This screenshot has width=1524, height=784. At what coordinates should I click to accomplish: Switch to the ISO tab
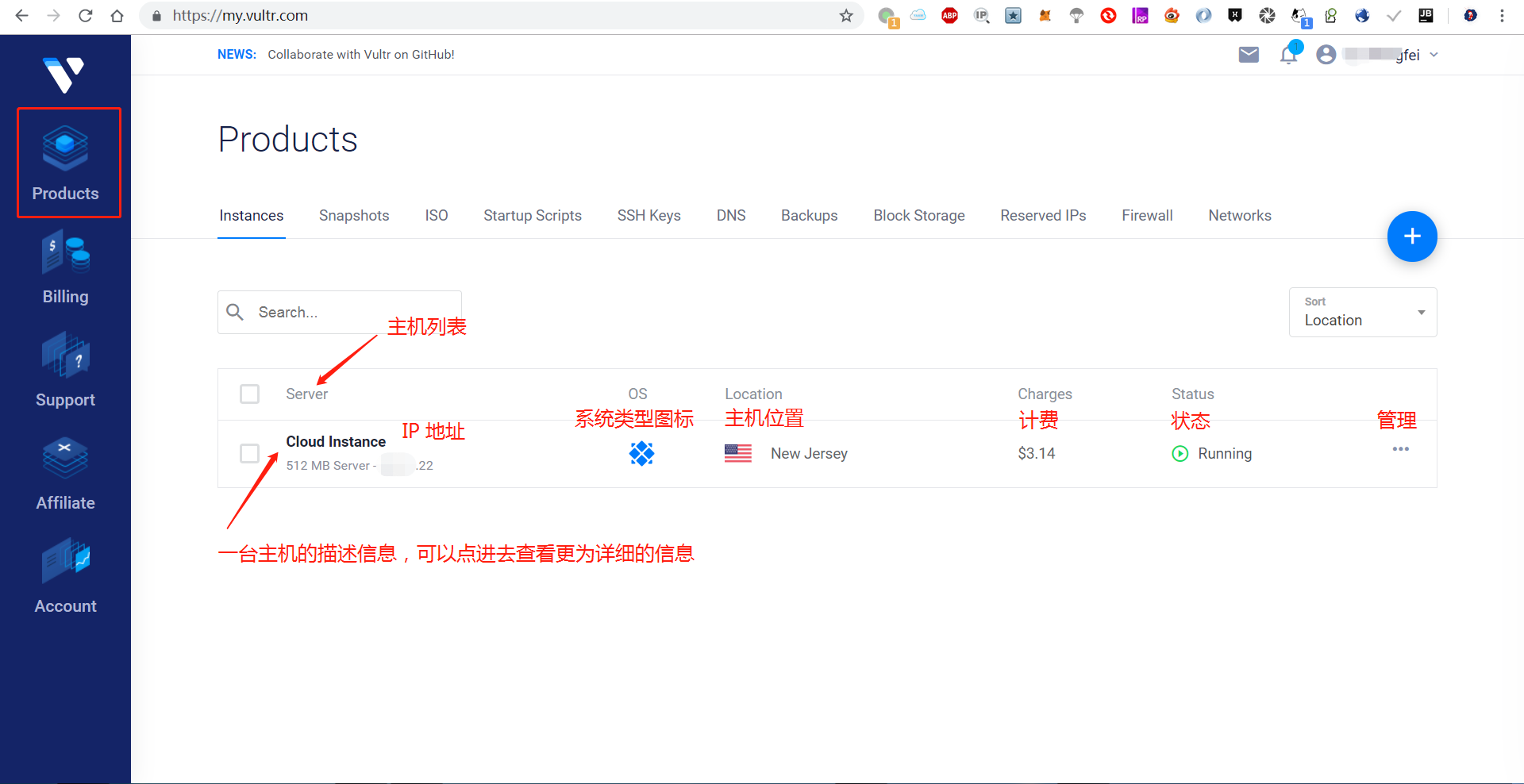pos(437,216)
